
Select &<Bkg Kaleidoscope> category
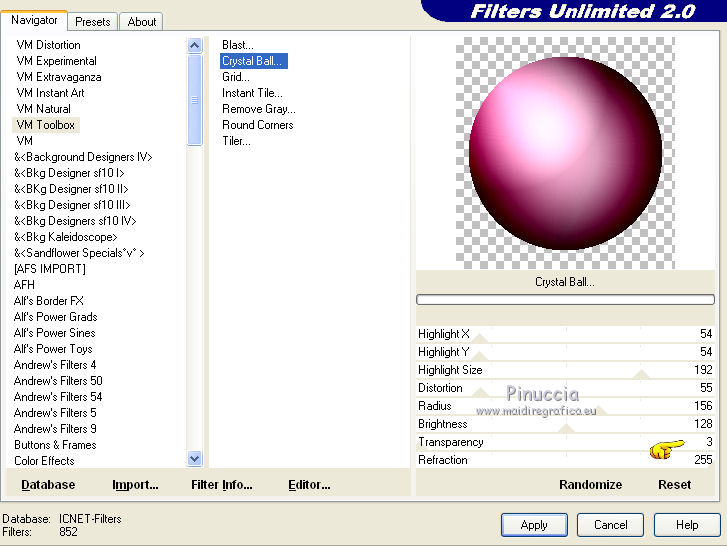click(65, 237)
